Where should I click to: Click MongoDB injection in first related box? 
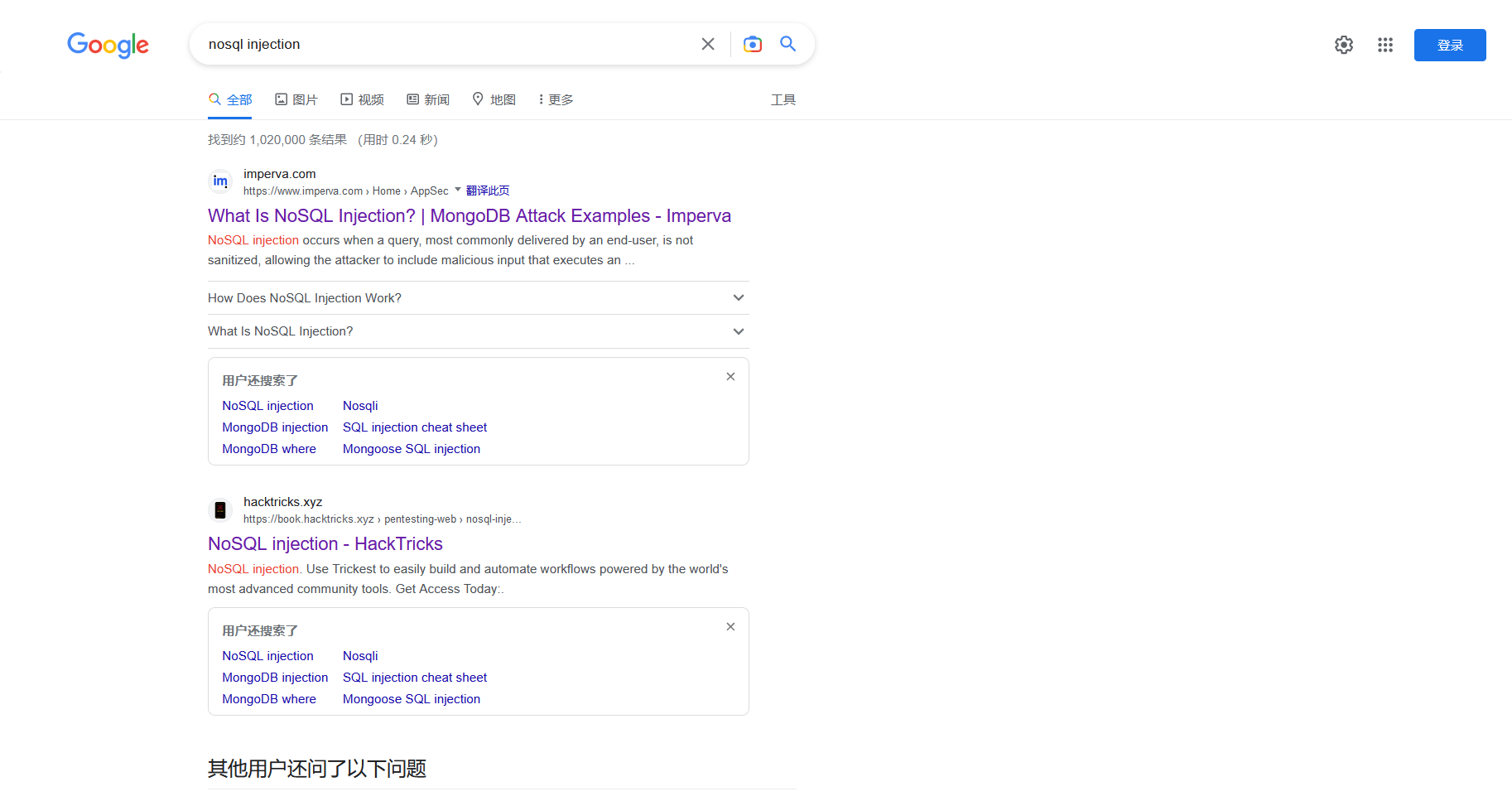click(275, 427)
